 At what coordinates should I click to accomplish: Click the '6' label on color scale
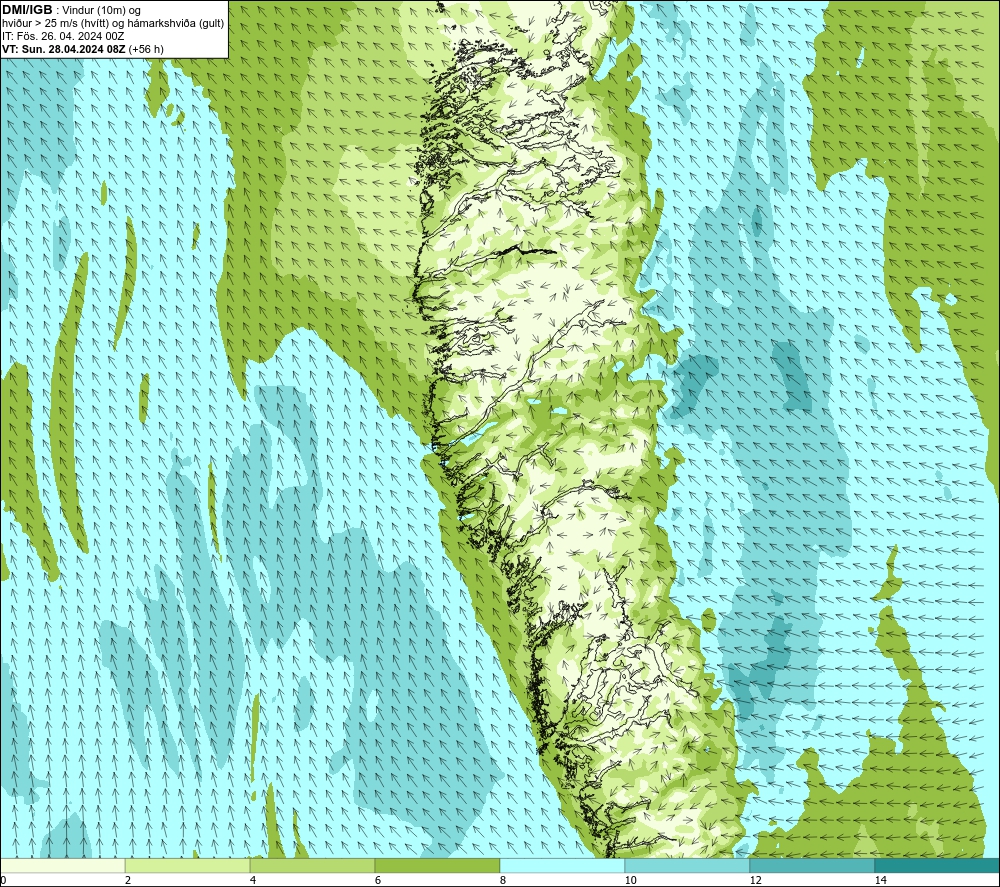point(378,880)
